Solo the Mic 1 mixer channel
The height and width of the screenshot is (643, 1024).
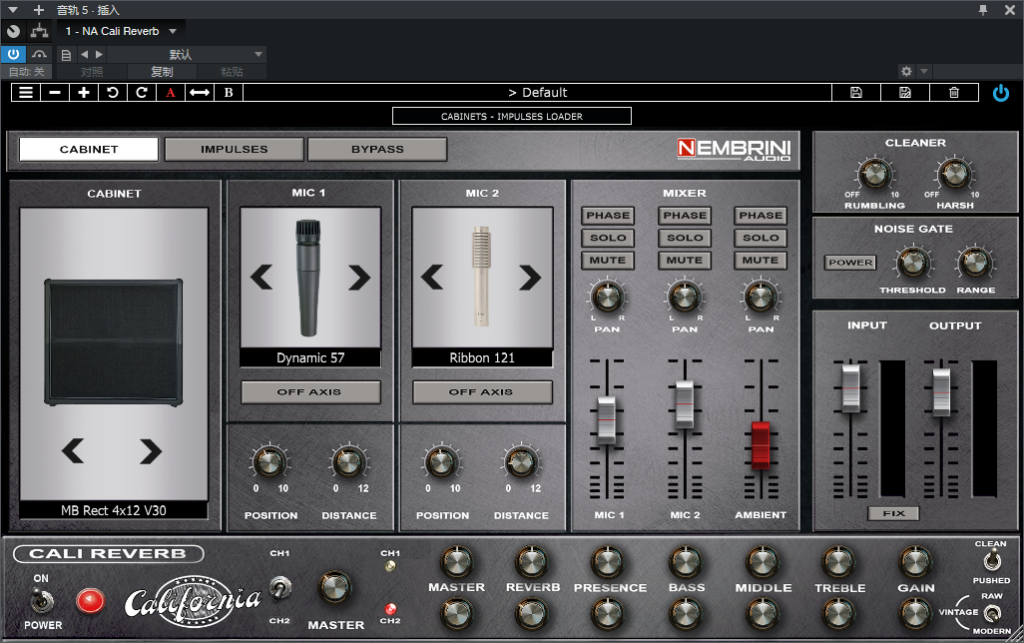[607, 238]
